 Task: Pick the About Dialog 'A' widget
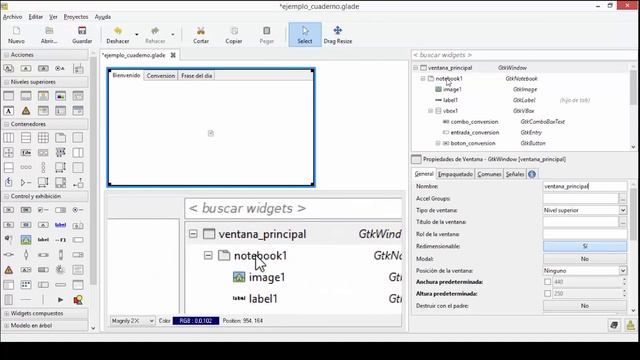(9, 111)
